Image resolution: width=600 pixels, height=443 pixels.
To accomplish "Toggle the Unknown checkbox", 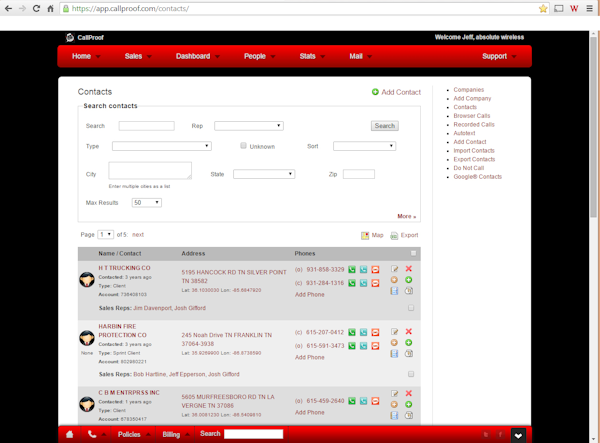I will [x=243, y=145].
